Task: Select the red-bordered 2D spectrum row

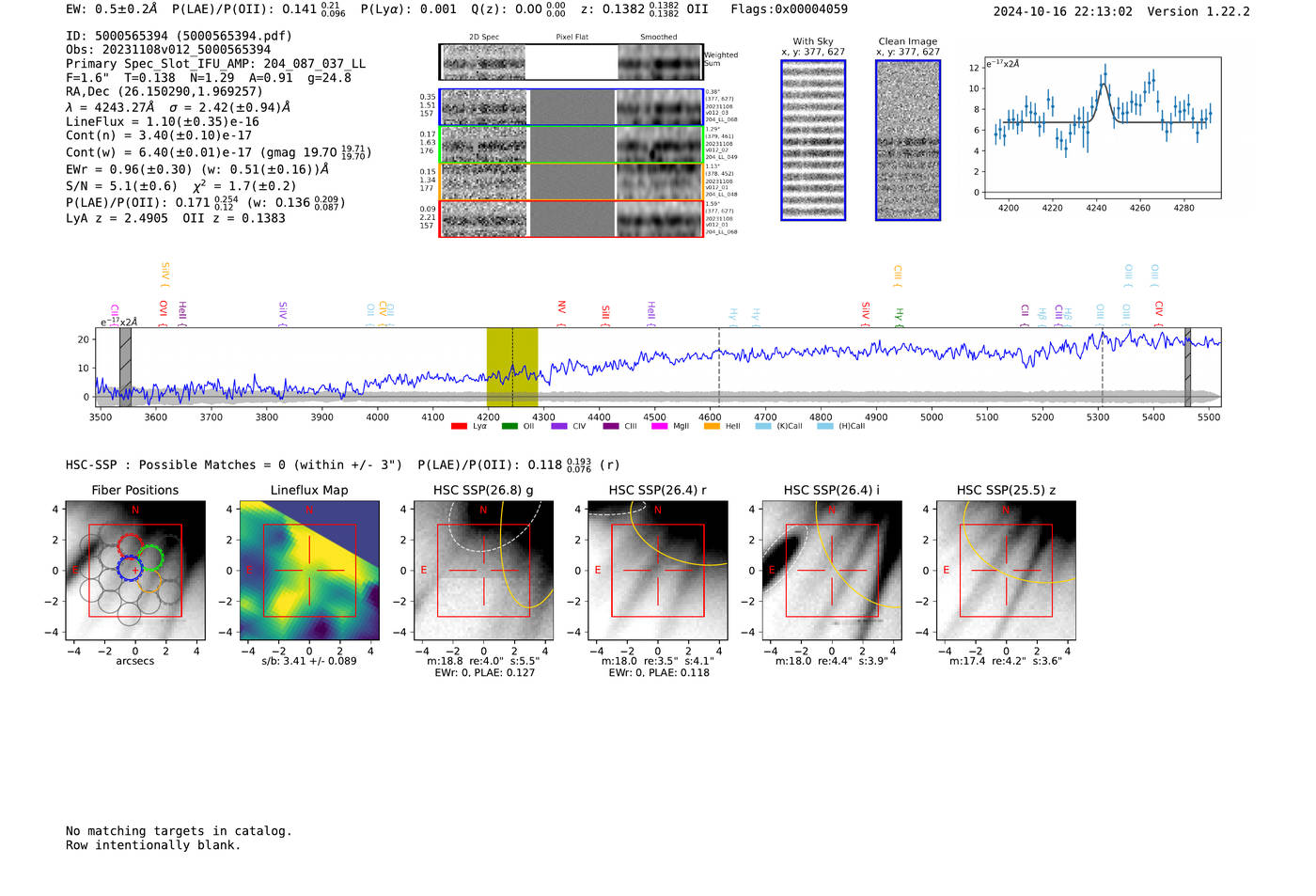Action: click(572, 218)
